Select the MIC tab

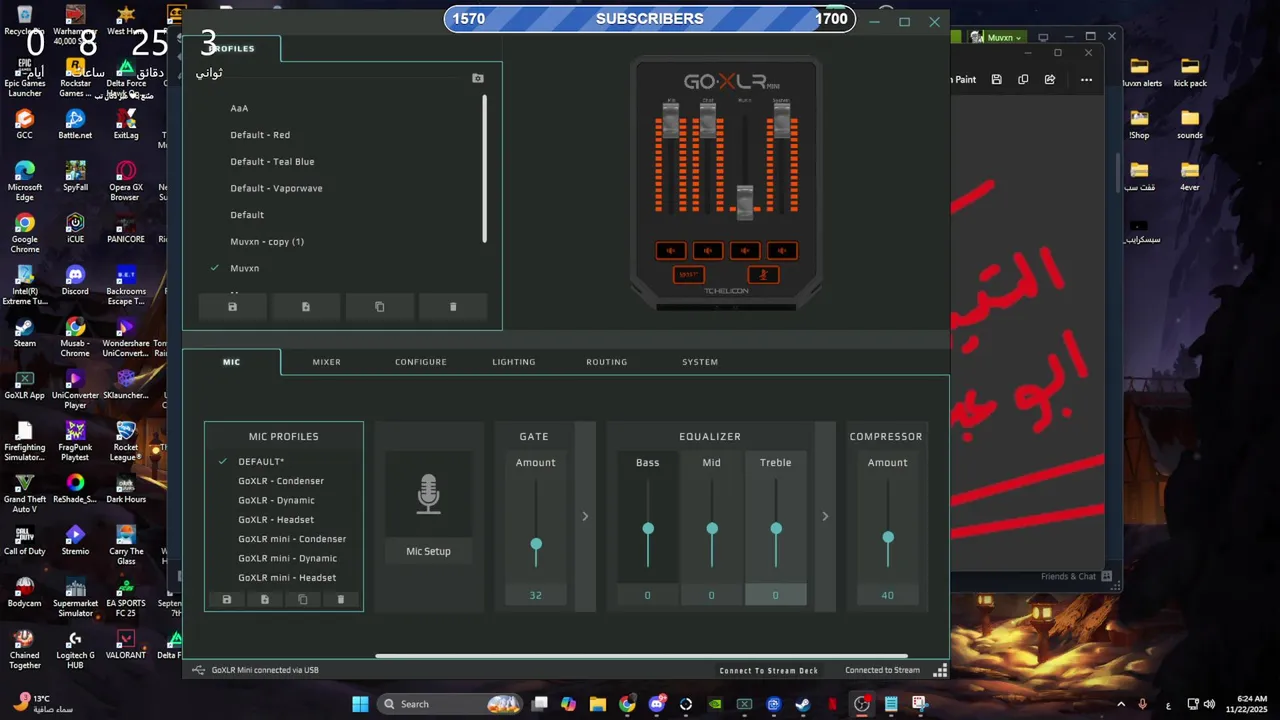[231, 362]
